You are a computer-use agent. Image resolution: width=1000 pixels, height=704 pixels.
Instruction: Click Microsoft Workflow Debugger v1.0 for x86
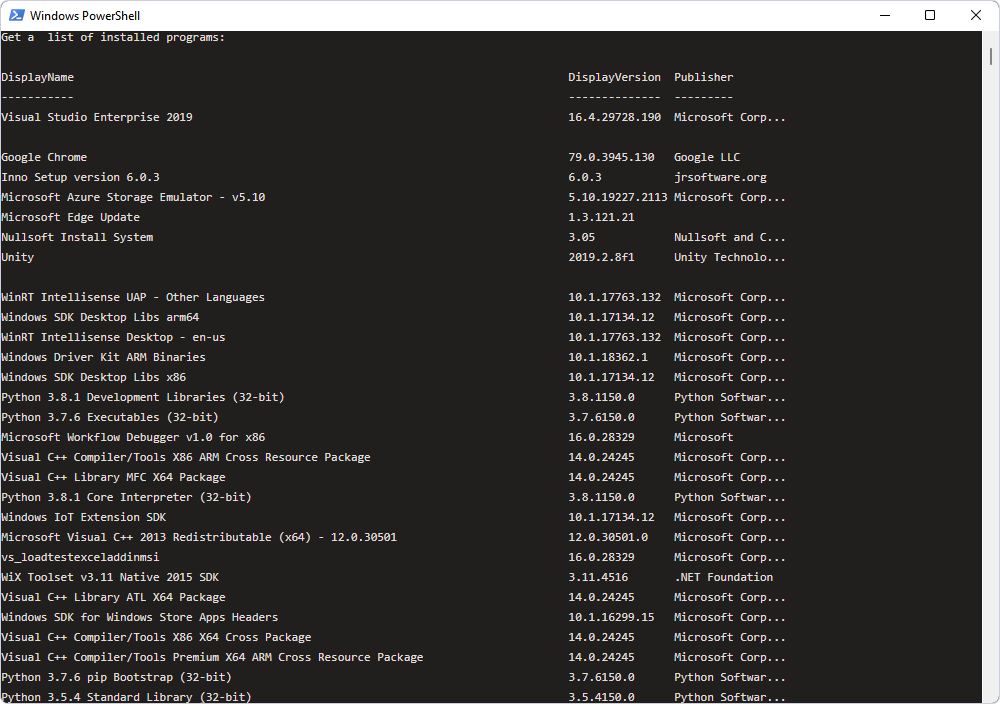tap(133, 437)
